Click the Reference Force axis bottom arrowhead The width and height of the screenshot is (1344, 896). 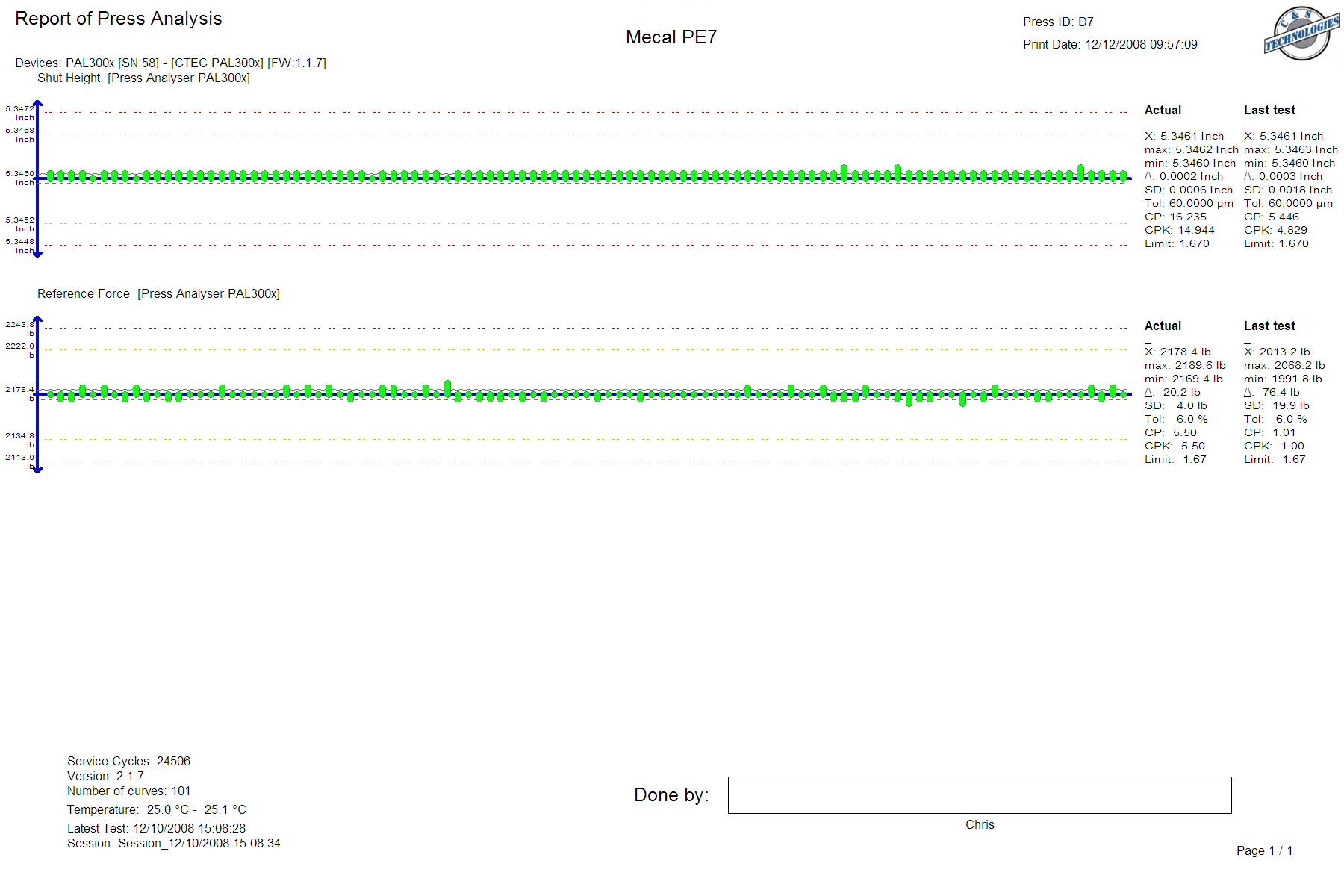pyautogui.click(x=38, y=469)
